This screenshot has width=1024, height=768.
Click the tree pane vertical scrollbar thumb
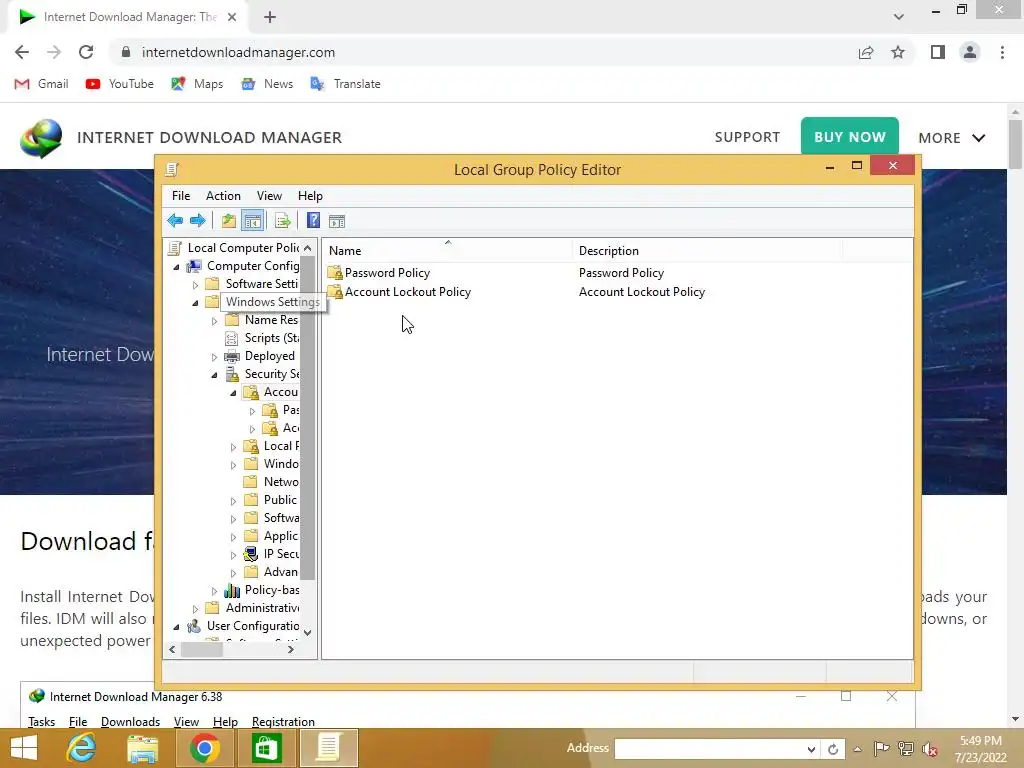click(x=308, y=418)
